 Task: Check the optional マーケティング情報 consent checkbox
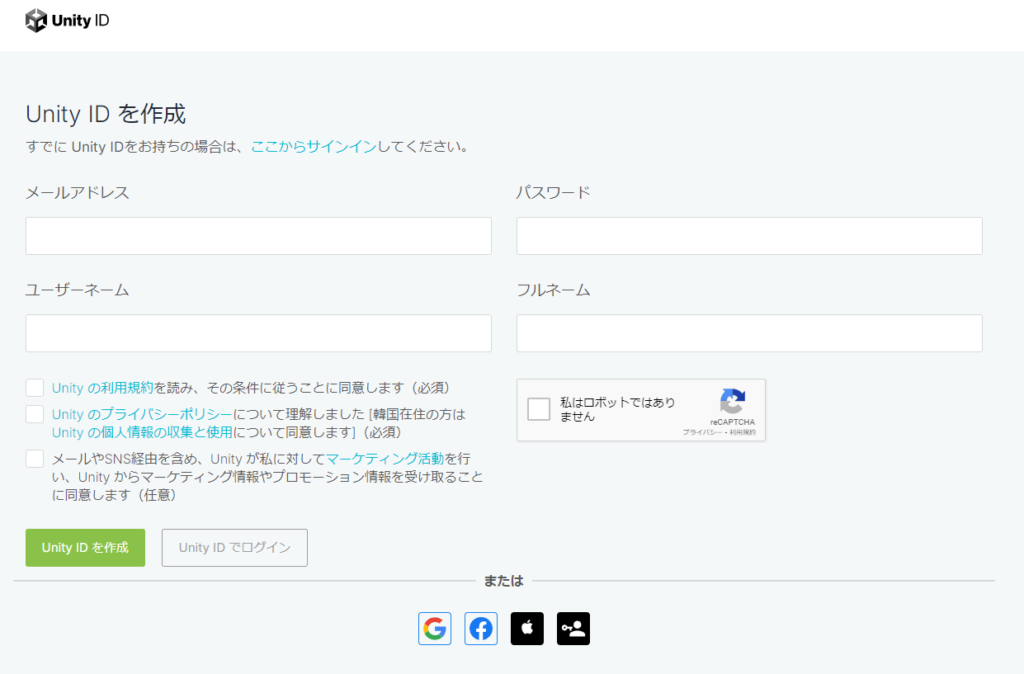35,458
